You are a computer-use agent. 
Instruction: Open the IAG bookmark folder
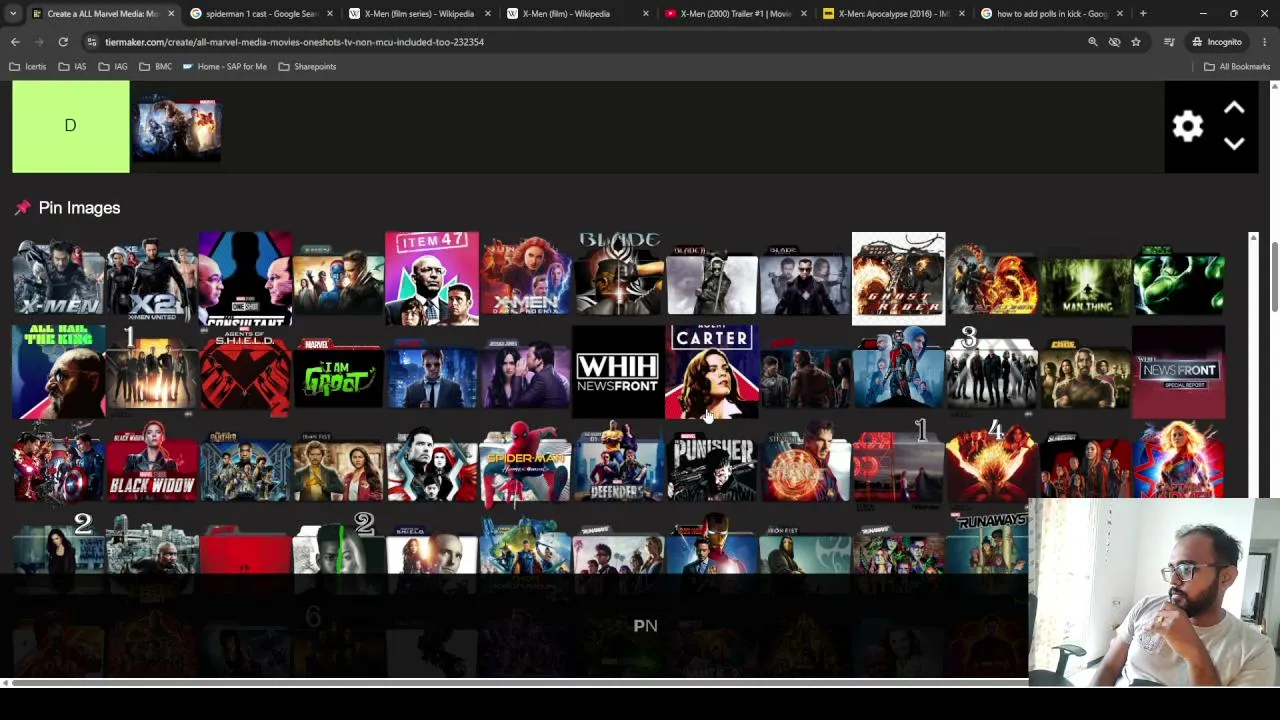coord(113,67)
